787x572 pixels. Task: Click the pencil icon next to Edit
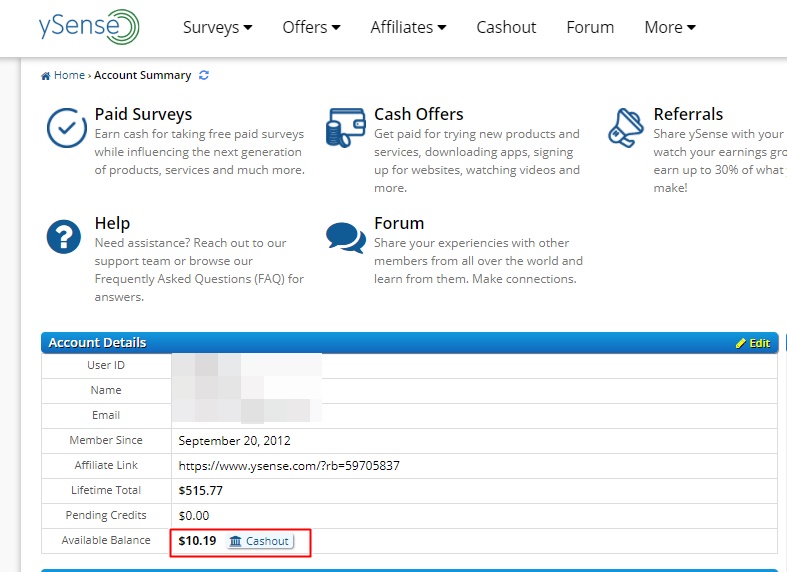(741, 343)
